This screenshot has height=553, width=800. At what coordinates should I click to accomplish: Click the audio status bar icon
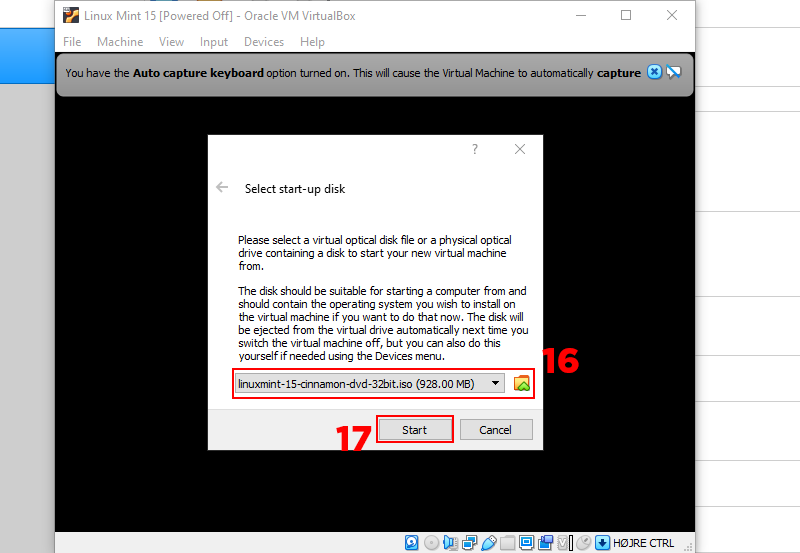click(x=451, y=543)
